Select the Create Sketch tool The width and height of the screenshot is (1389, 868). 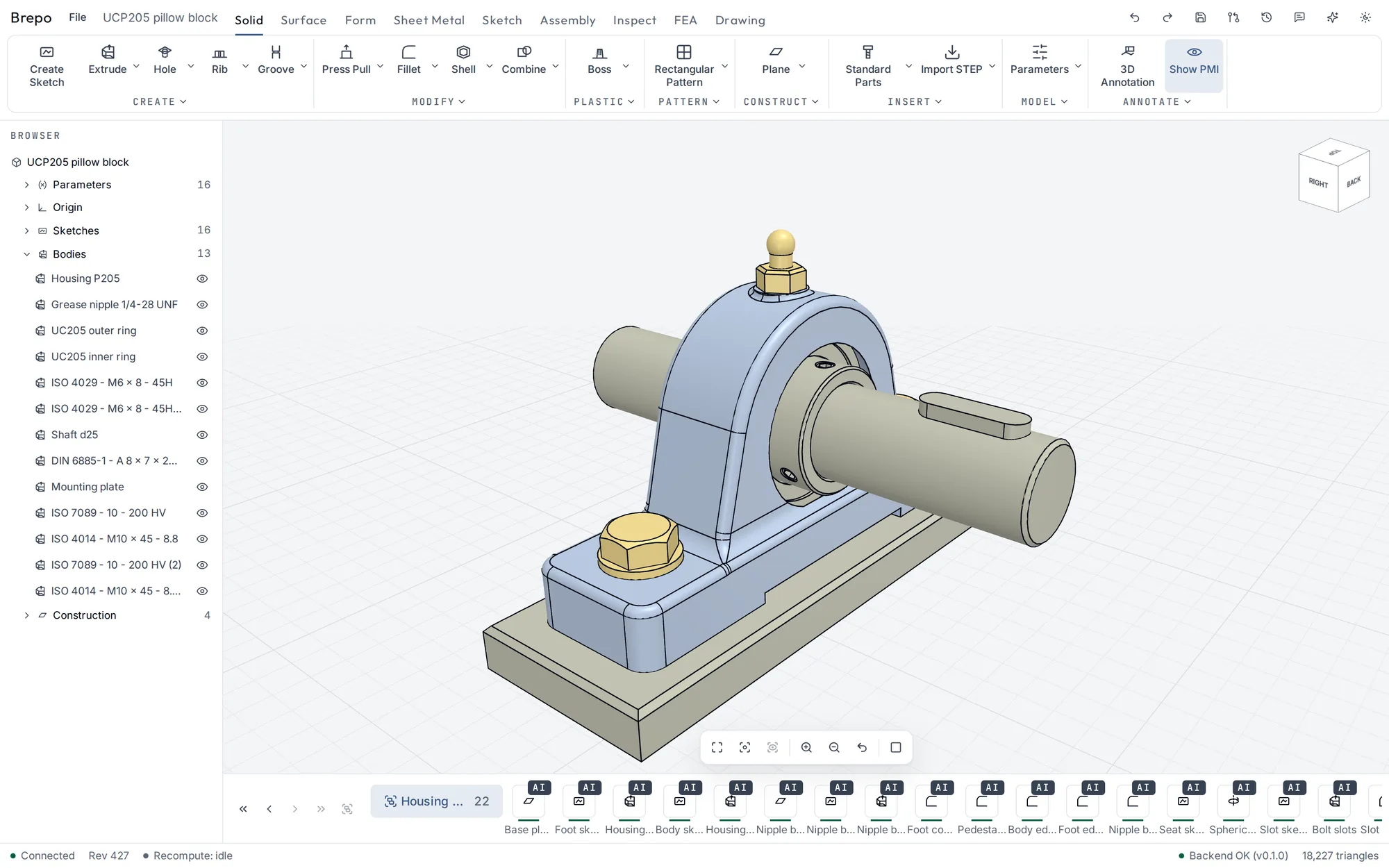pos(47,66)
